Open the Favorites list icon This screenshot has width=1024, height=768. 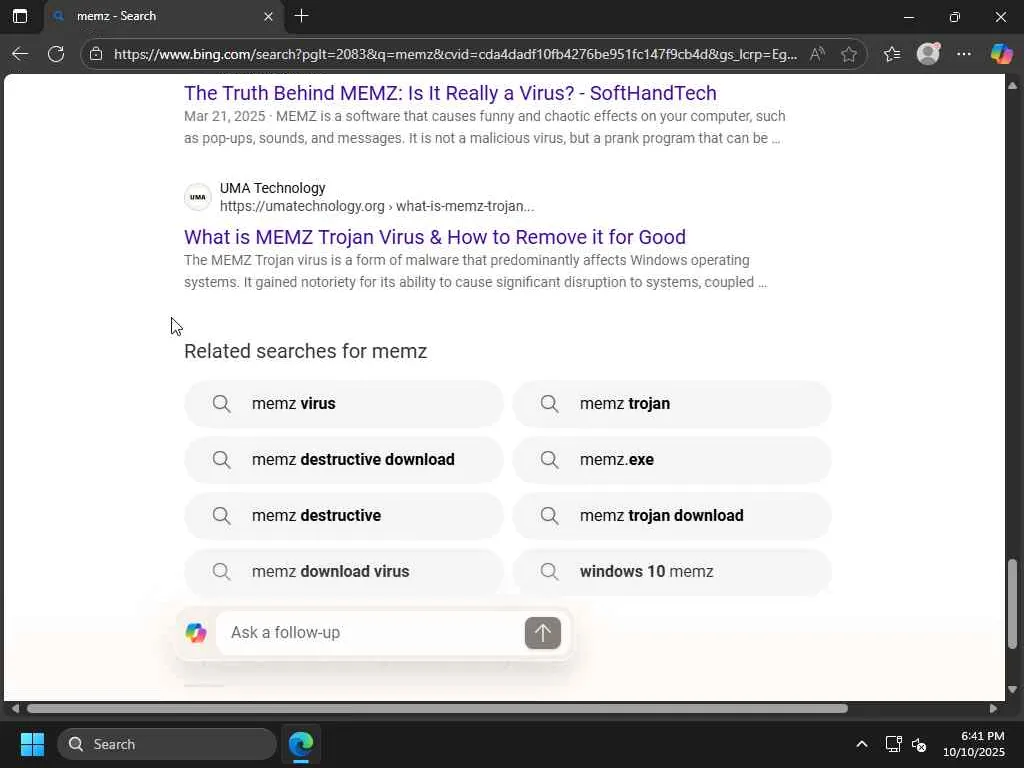891,54
